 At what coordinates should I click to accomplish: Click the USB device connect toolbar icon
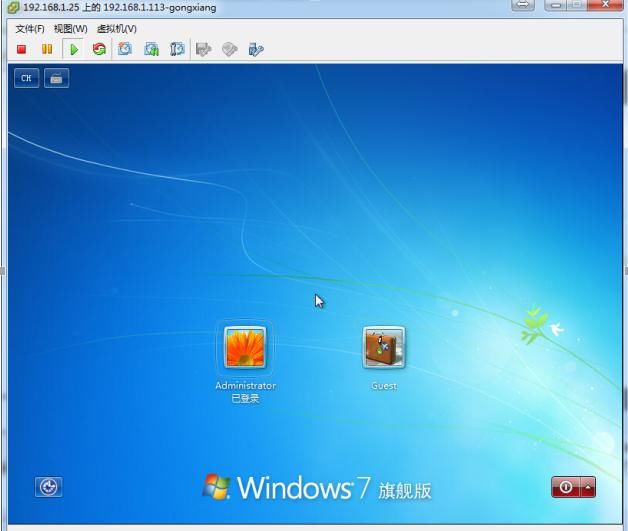(256, 50)
